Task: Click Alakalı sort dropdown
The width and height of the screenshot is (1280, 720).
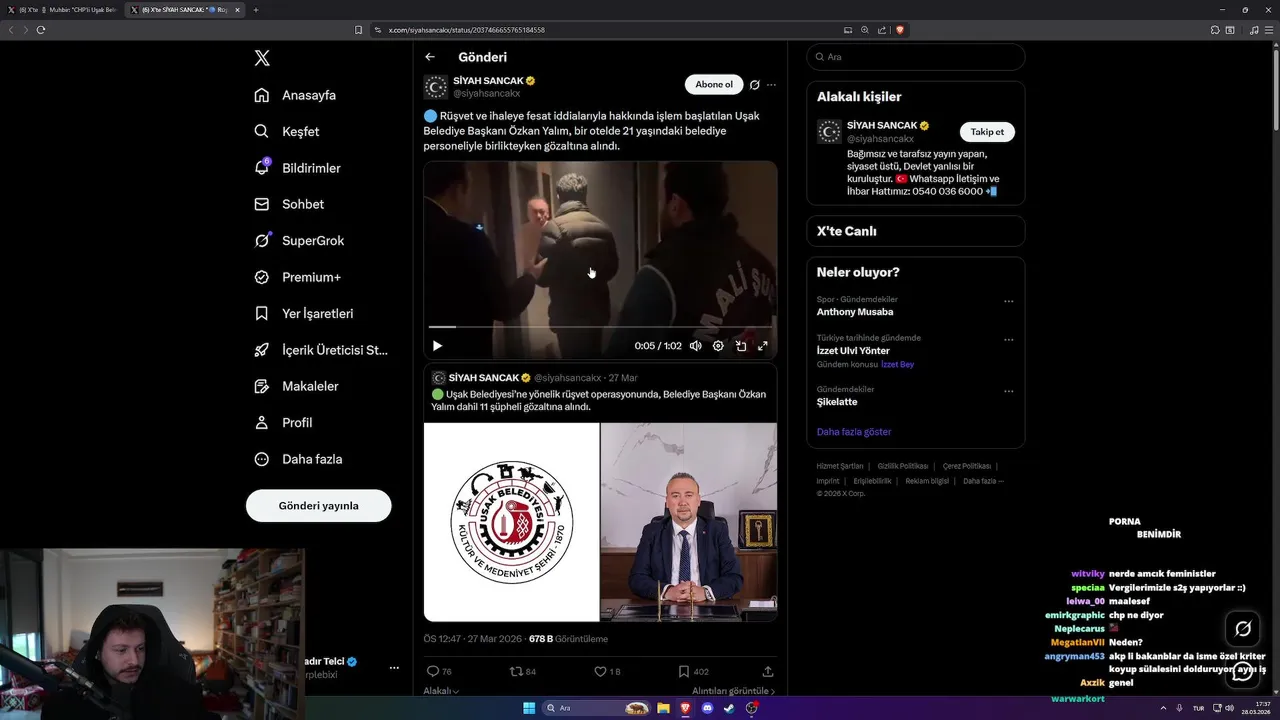Action: 441,691
